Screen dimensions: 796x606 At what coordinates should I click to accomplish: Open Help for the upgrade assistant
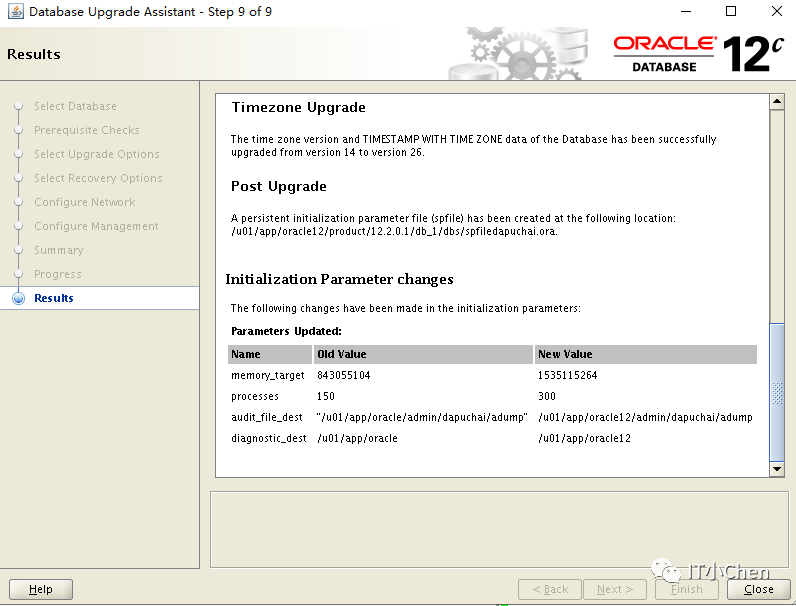pos(41,589)
